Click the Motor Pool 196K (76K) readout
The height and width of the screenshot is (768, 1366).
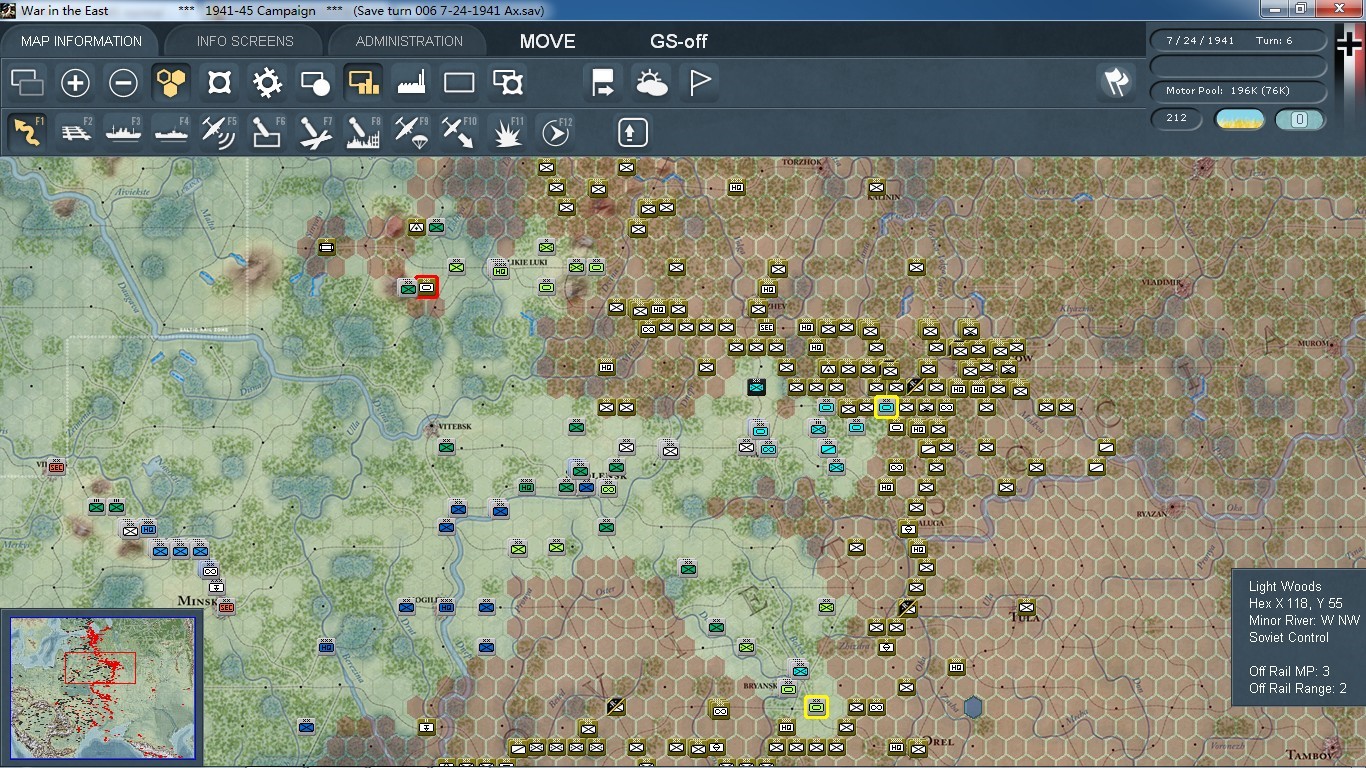[x=1239, y=91]
